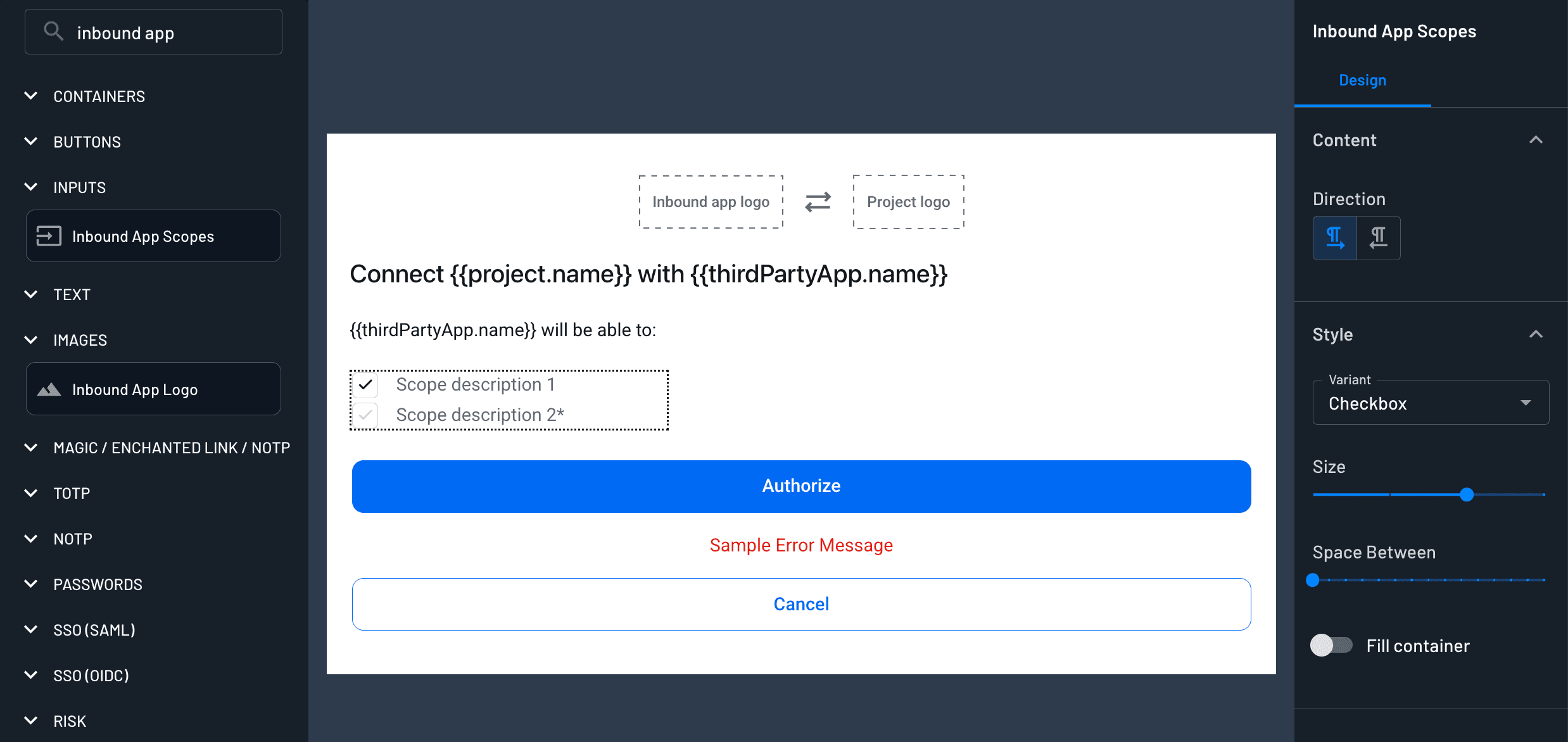Click the Inbound App Logo image icon
1568x742 pixels.
click(x=50, y=389)
